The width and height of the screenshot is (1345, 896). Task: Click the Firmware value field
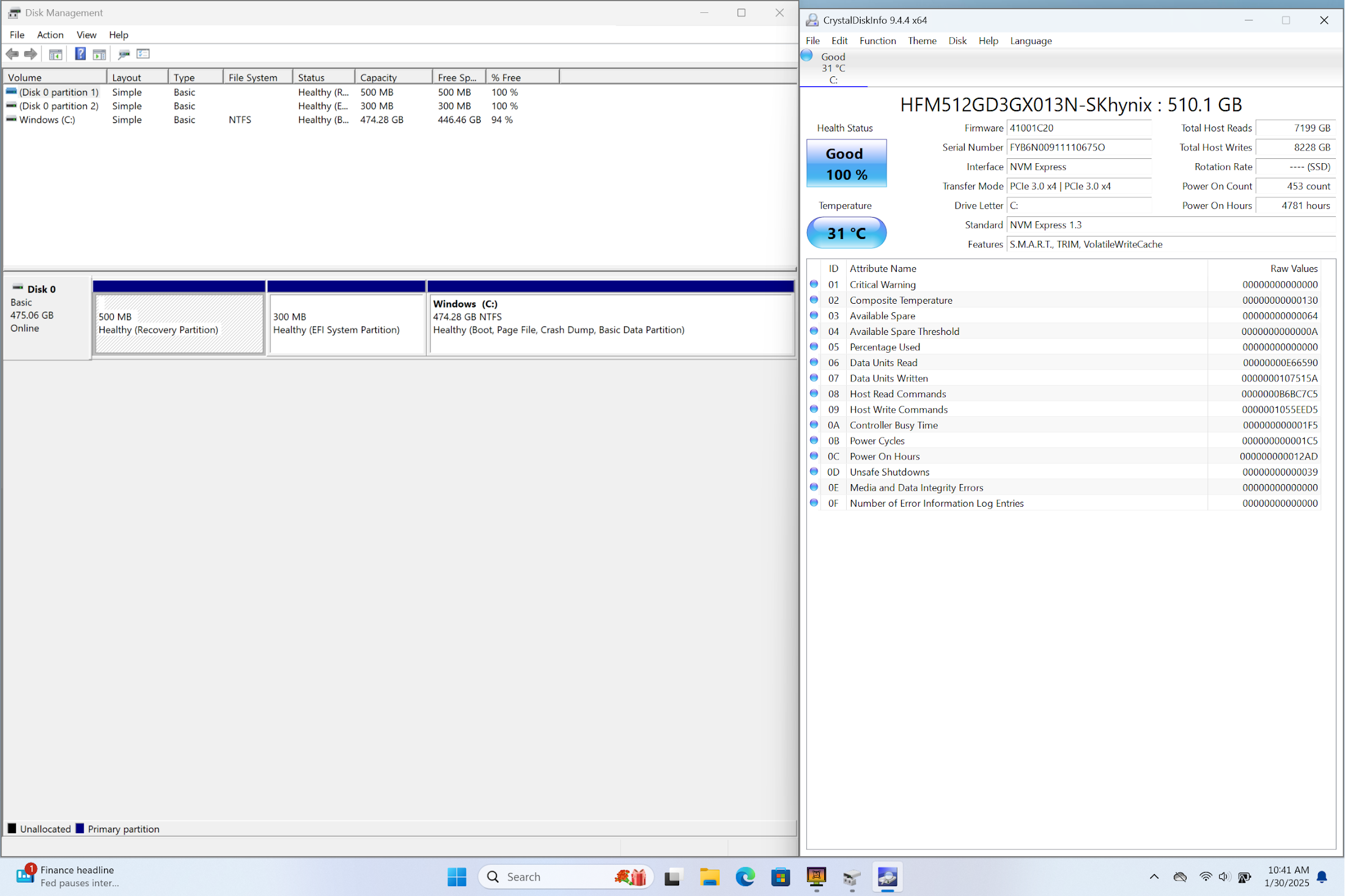[1079, 128]
